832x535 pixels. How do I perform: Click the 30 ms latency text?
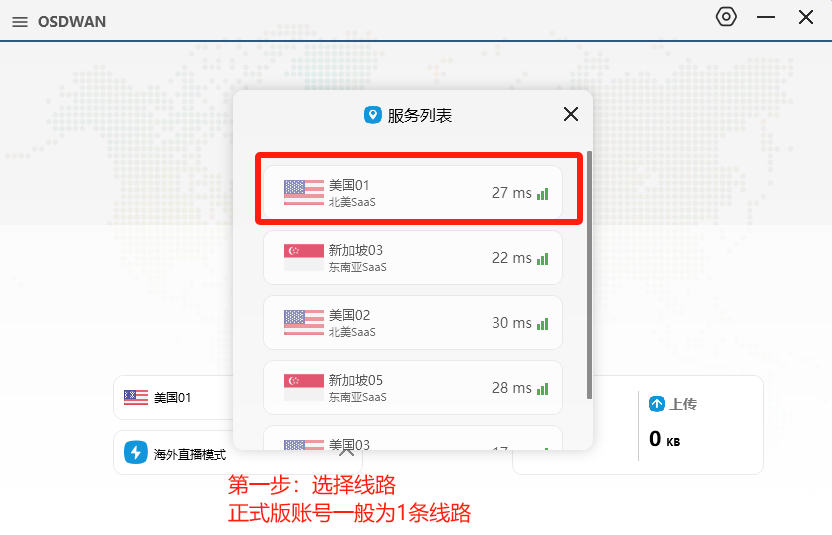[x=512, y=323]
